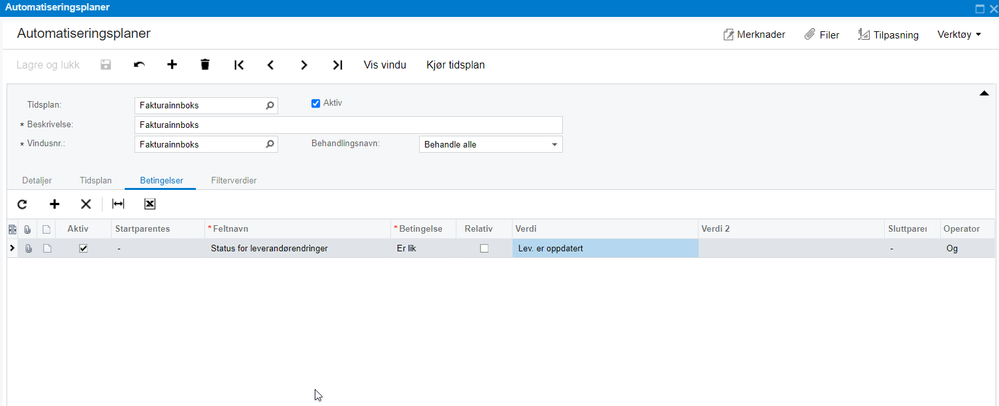
Task: Toggle Aktiv checkbox in condition row
Action: pyautogui.click(x=83, y=249)
